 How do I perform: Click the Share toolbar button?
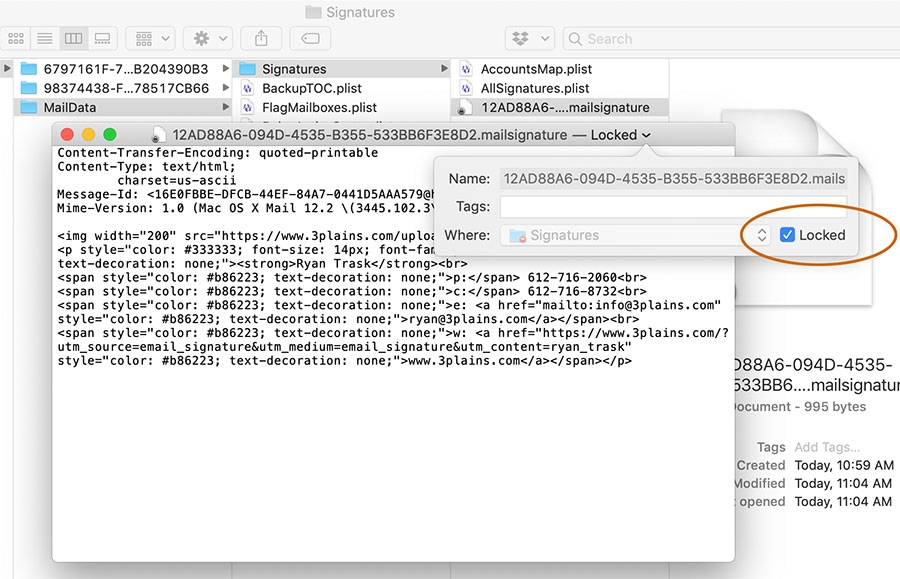coord(261,38)
